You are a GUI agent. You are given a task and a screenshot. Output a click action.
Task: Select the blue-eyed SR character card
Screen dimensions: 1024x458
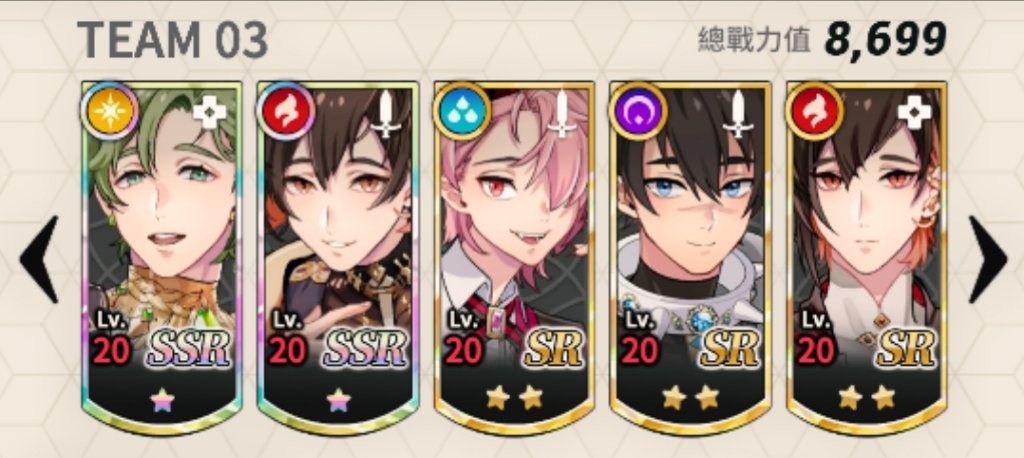pyautogui.click(x=691, y=258)
